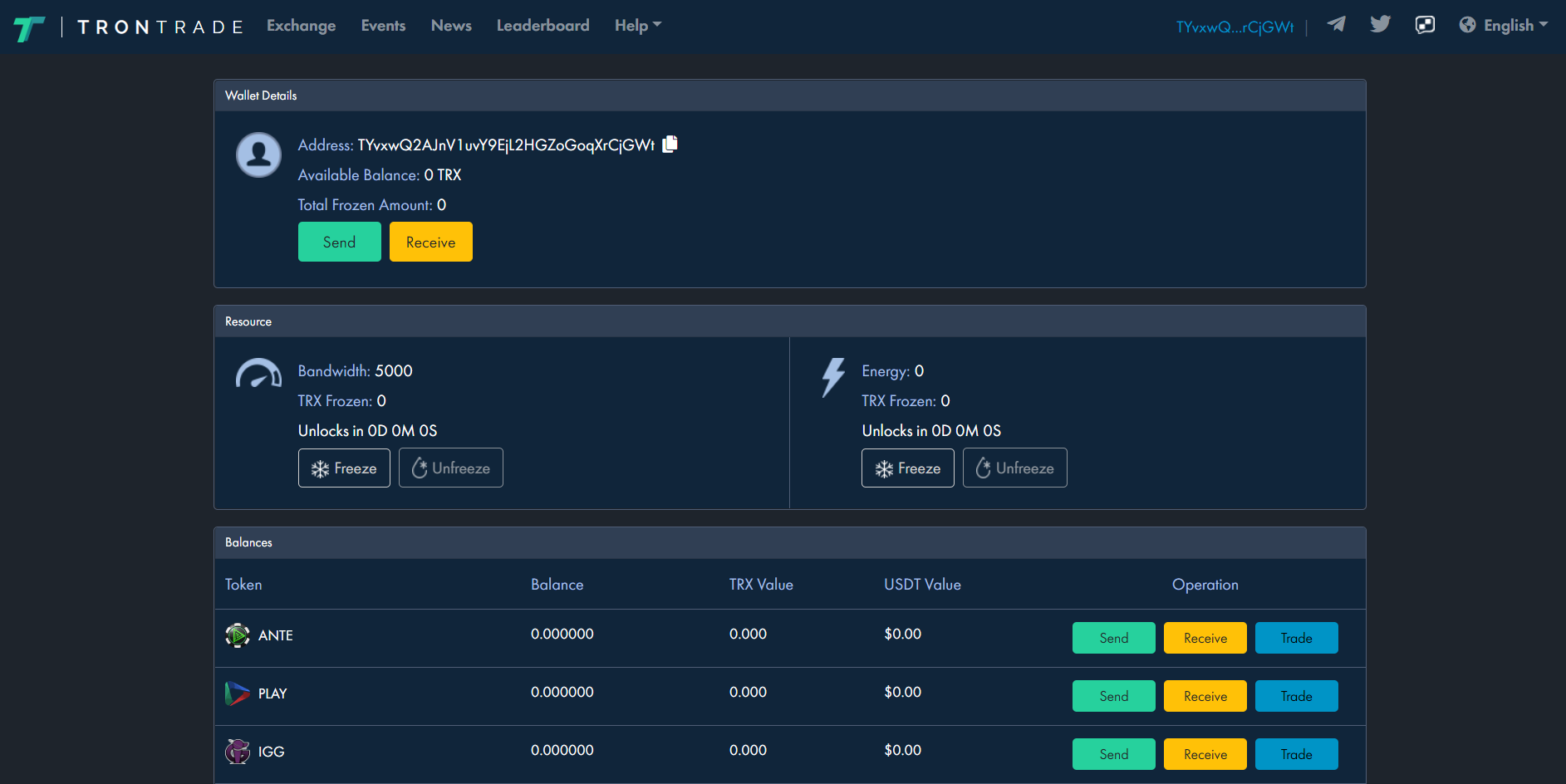The image size is (1566, 784).
Task: Click the ANTE token icon
Action: pyautogui.click(x=238, y=635)
